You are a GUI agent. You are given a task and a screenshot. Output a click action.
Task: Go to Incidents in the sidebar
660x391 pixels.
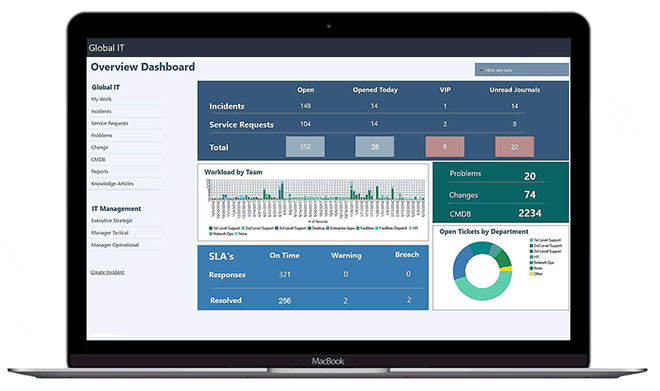pos(101,111)
